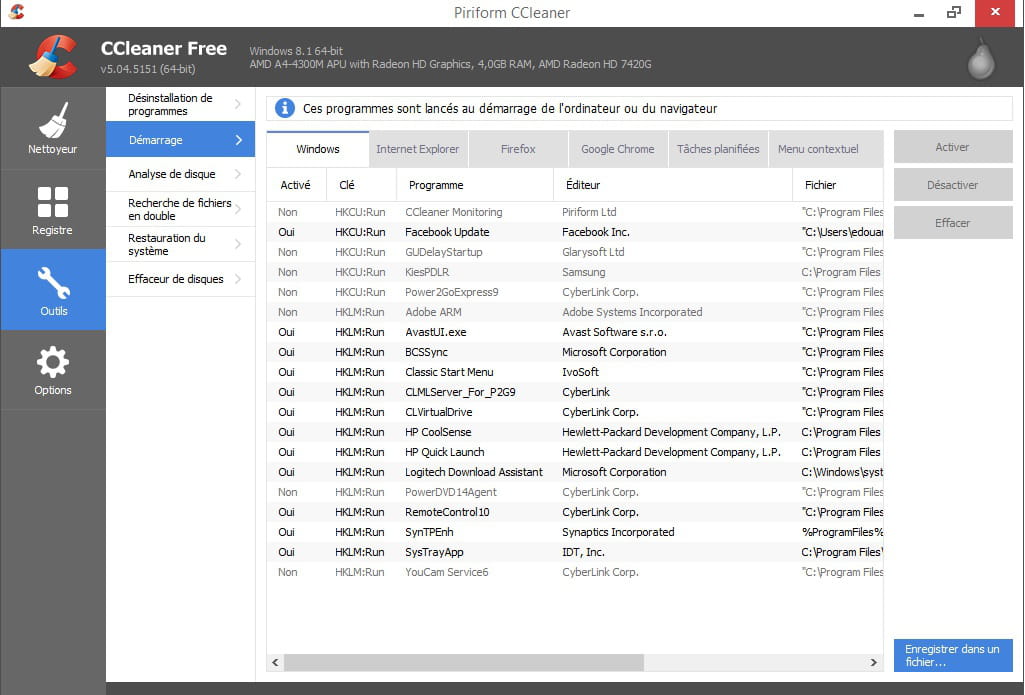Sort by the Éditeur column header

click(673, 185)
